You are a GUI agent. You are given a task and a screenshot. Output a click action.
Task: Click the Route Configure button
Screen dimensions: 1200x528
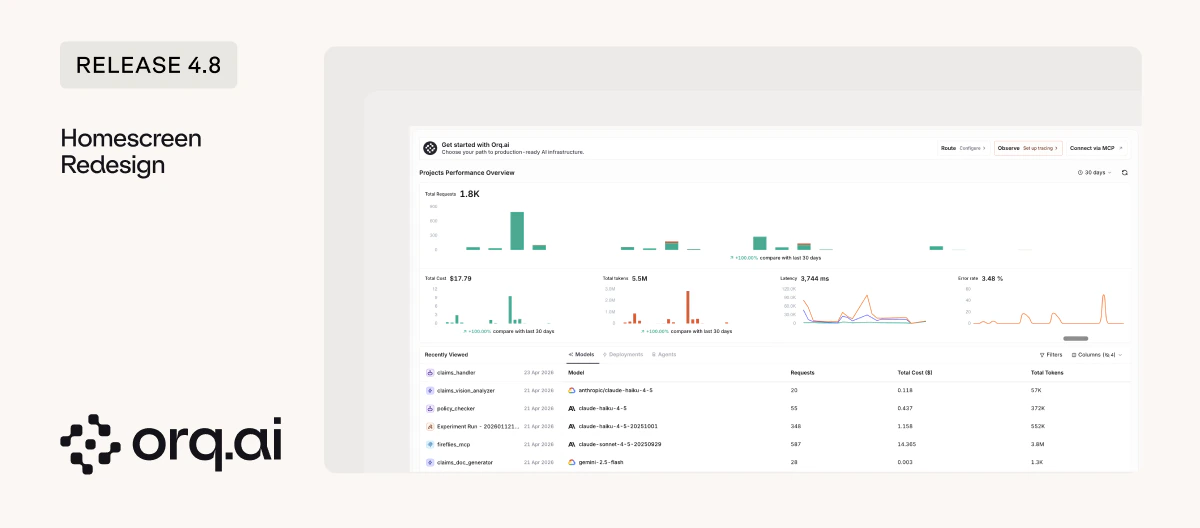pyautogui.click(x=964, y=148)
